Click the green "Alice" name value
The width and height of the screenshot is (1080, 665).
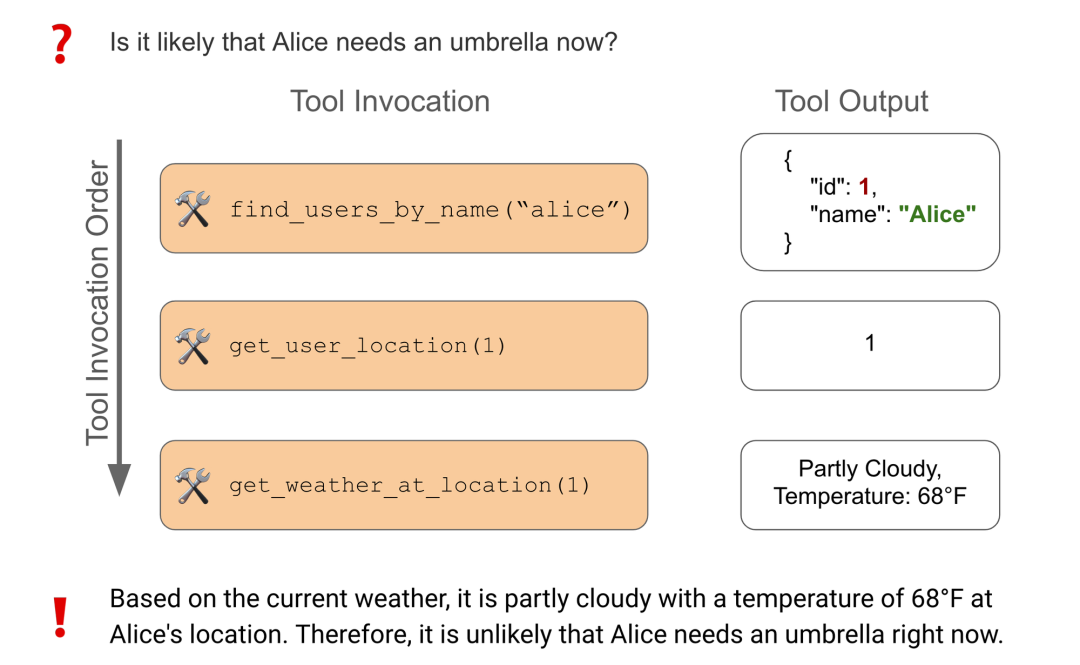937,214
